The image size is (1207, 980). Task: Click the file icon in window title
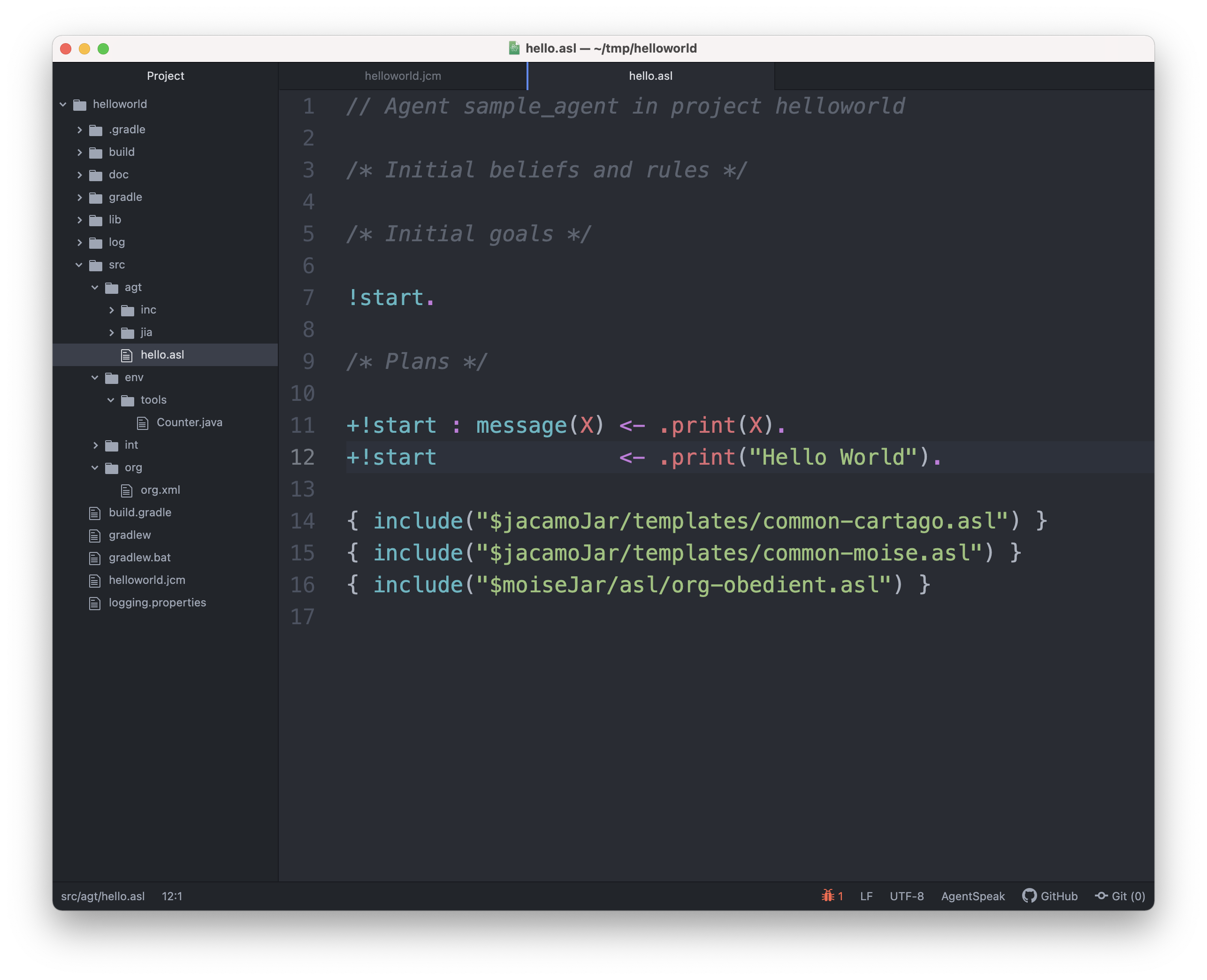click(514, 48)
